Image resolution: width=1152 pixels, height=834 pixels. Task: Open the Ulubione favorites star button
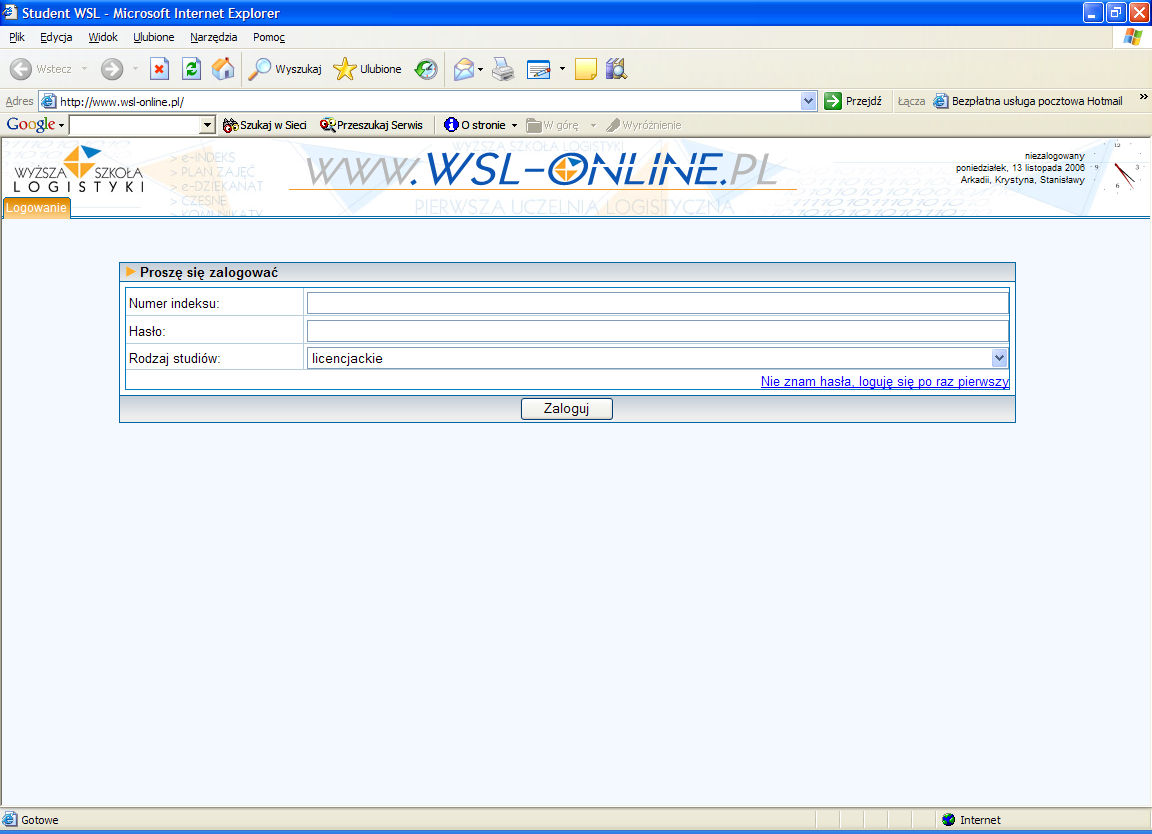point(367,69)
